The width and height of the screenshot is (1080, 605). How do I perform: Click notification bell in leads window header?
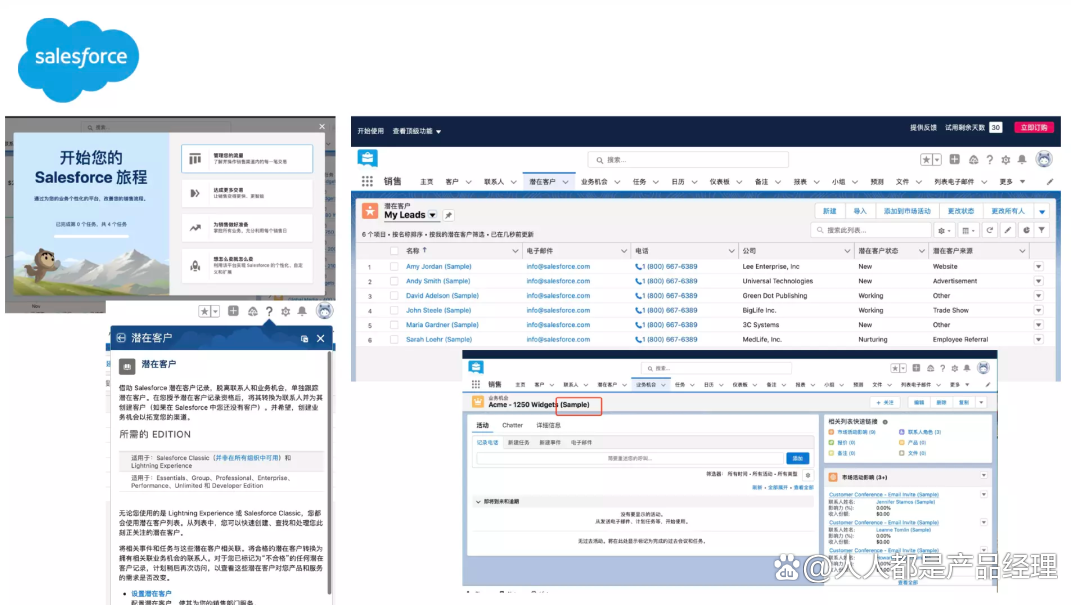(x=1021, y=160)
